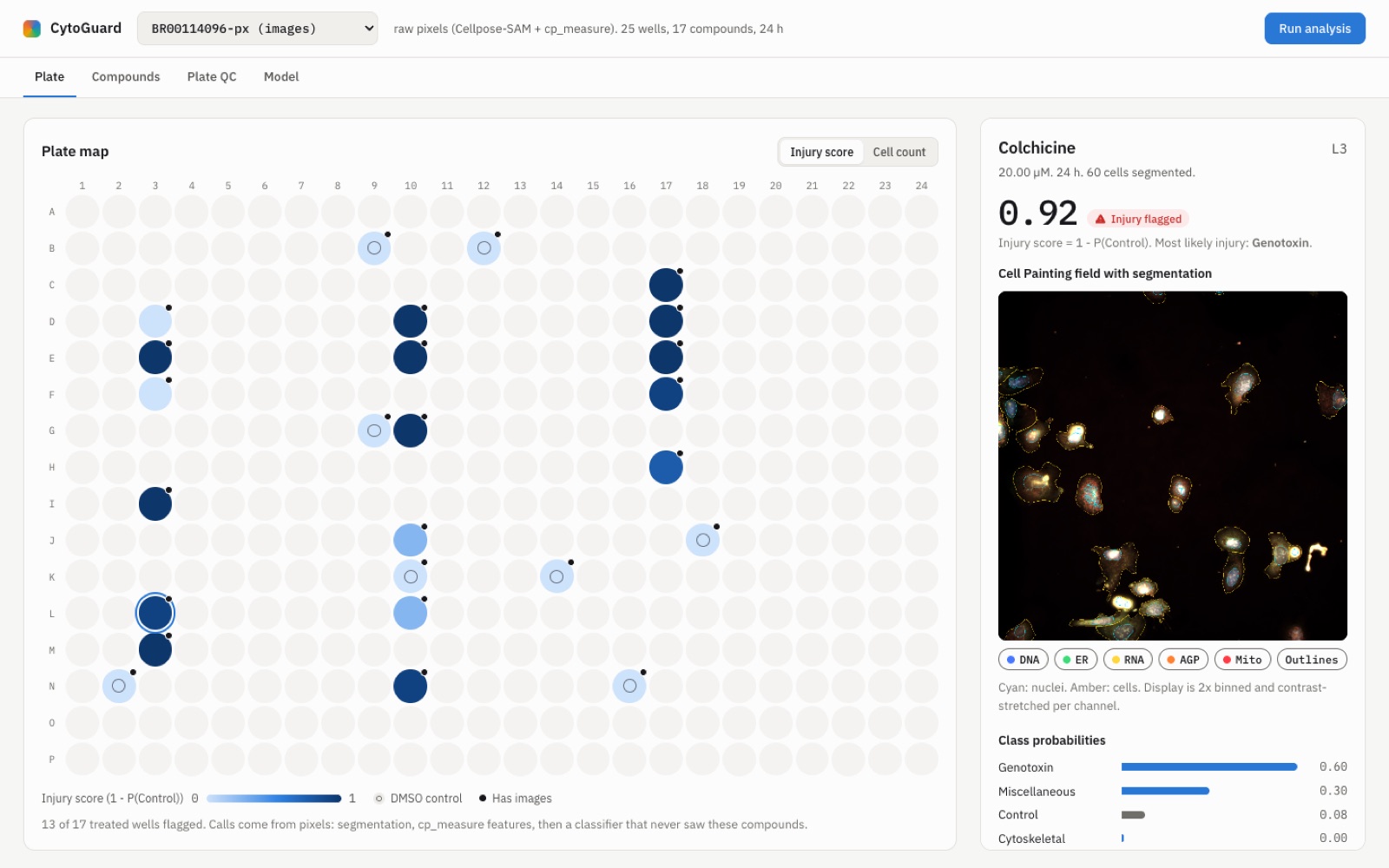Image resolution: width=1389 pixels, height=868 pixels.
Task: Click the Genotoxin probability bar
Action: click(1209, 767)
